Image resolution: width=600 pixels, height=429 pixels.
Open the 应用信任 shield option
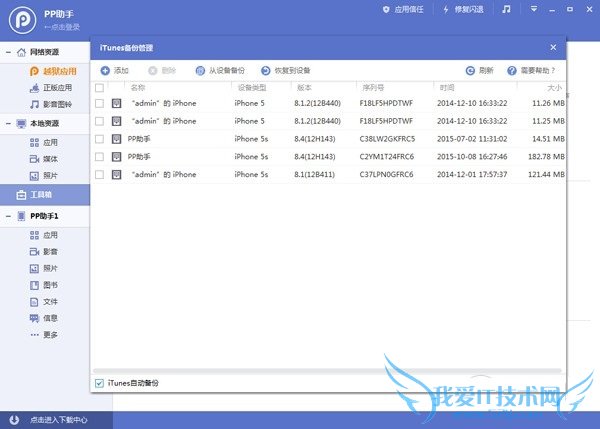403,10
